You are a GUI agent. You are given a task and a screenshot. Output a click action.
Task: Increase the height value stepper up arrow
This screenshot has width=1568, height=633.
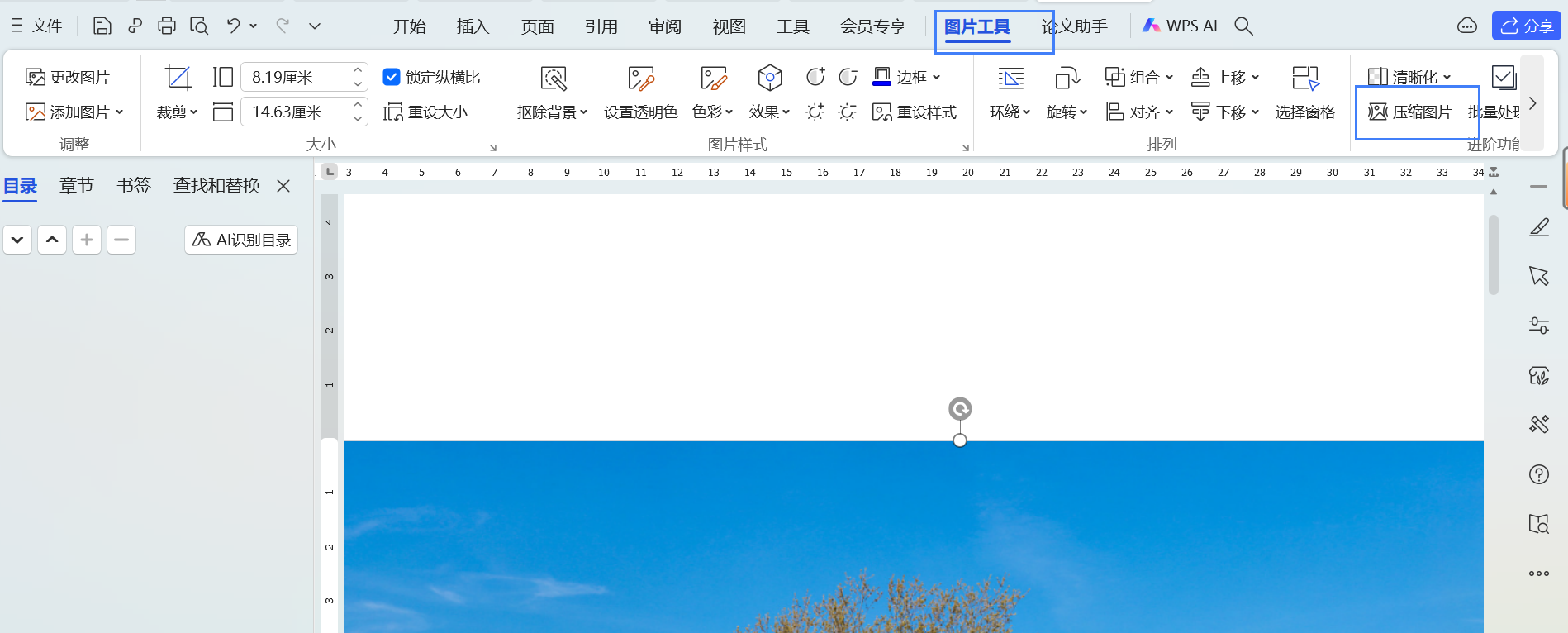[x=358, y=70]
